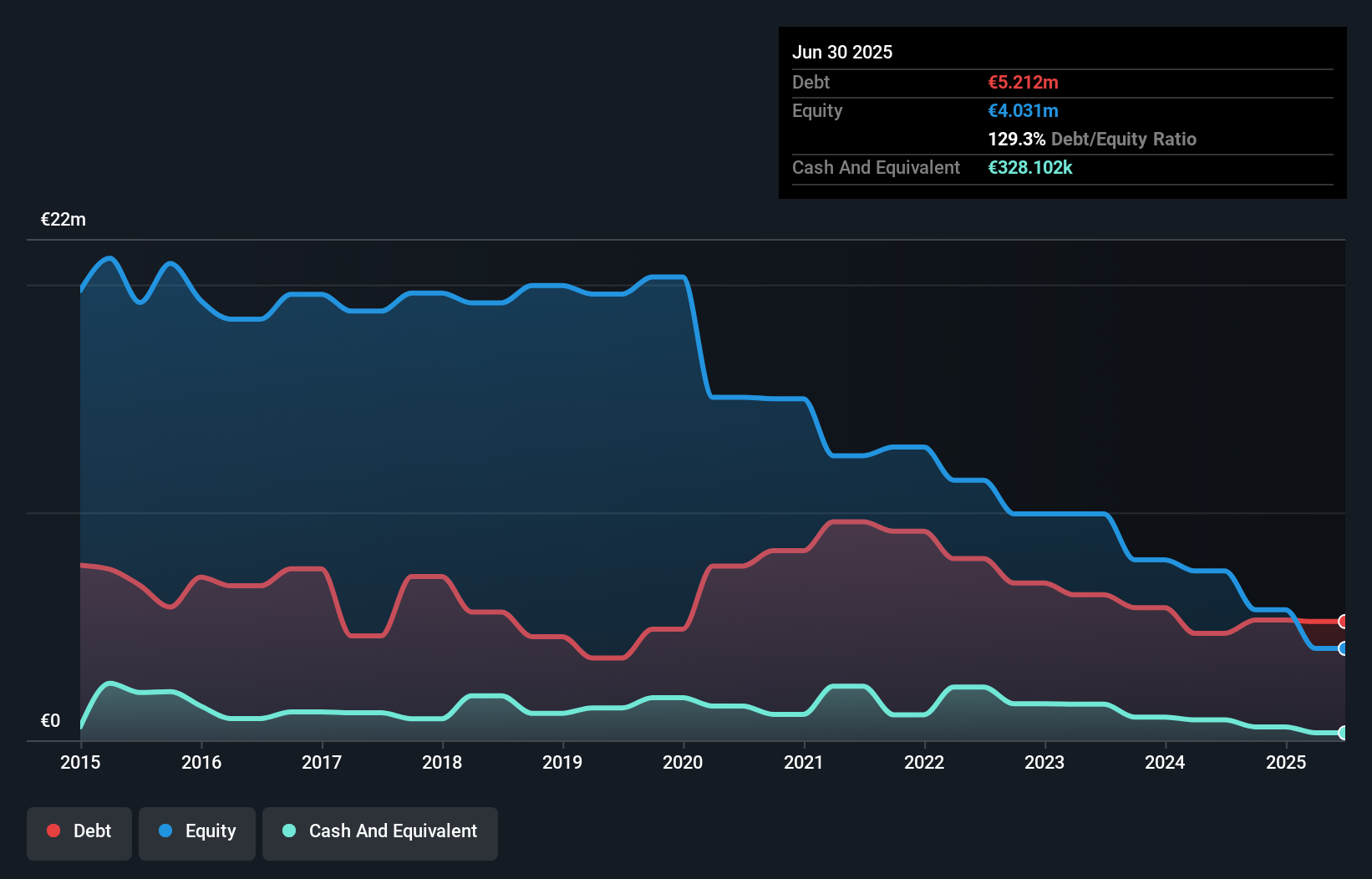Select the 2015 year label
This screenshot has height=879, width=1372.
79,762
